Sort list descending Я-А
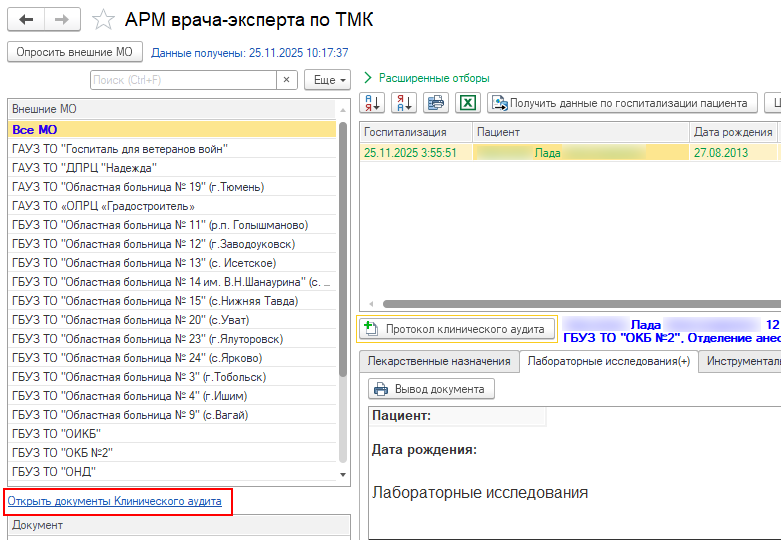The height and width of the screenshot is (540, 781). tap(404, 103)
